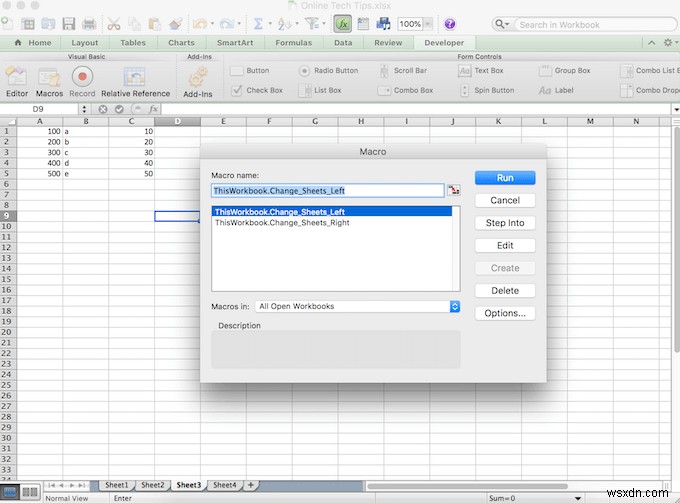Insert a Spin Button form control
Viewport: 680px width, 503px height.
pyautogui.click(x=487, y=90)
